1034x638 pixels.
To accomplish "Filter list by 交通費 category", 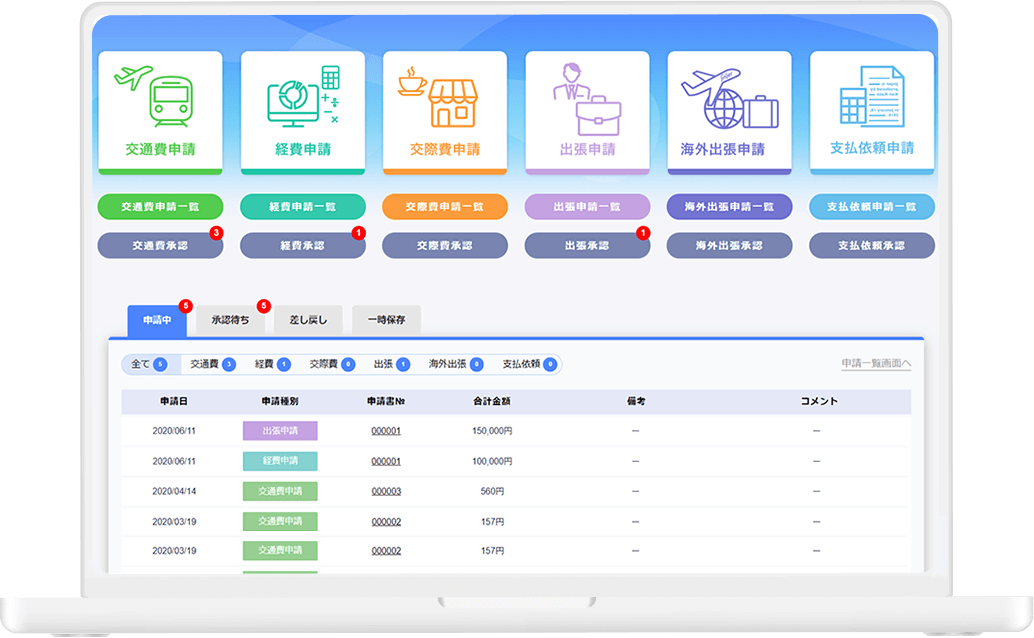I will 212,365.
